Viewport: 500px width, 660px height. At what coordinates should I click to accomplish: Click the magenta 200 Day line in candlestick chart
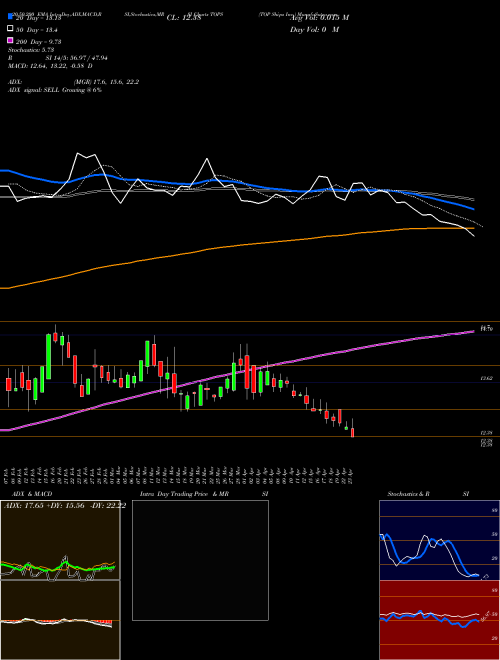click(236, 374)
